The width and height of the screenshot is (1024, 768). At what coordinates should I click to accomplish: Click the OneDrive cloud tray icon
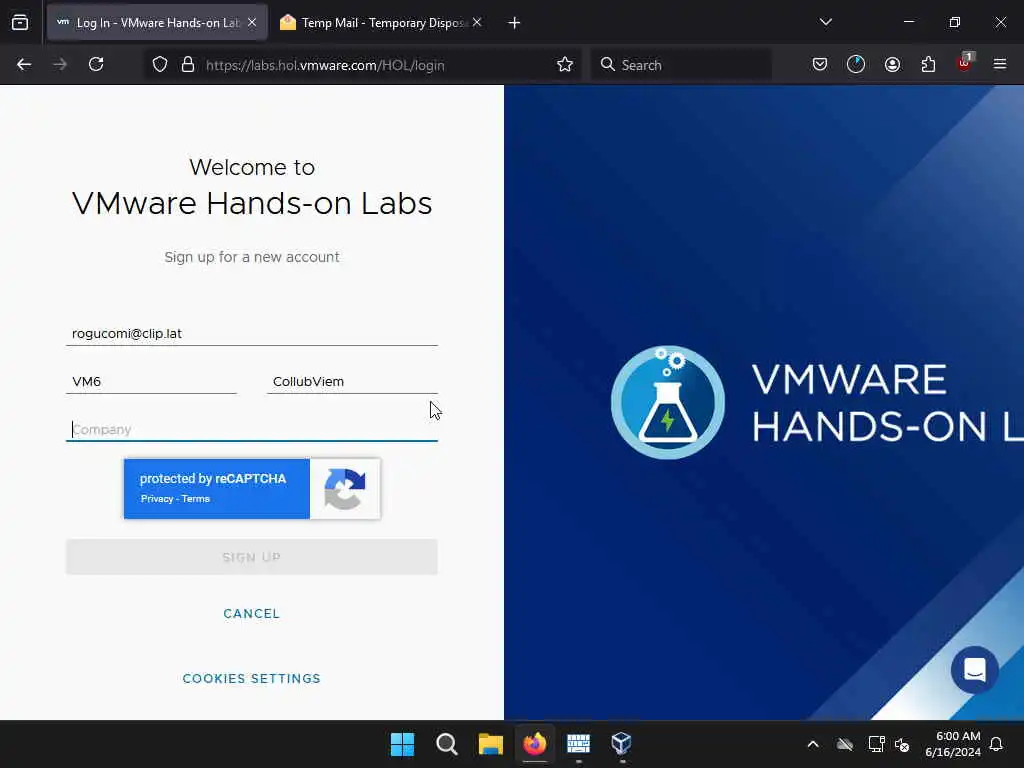click(x=845, y=744)
